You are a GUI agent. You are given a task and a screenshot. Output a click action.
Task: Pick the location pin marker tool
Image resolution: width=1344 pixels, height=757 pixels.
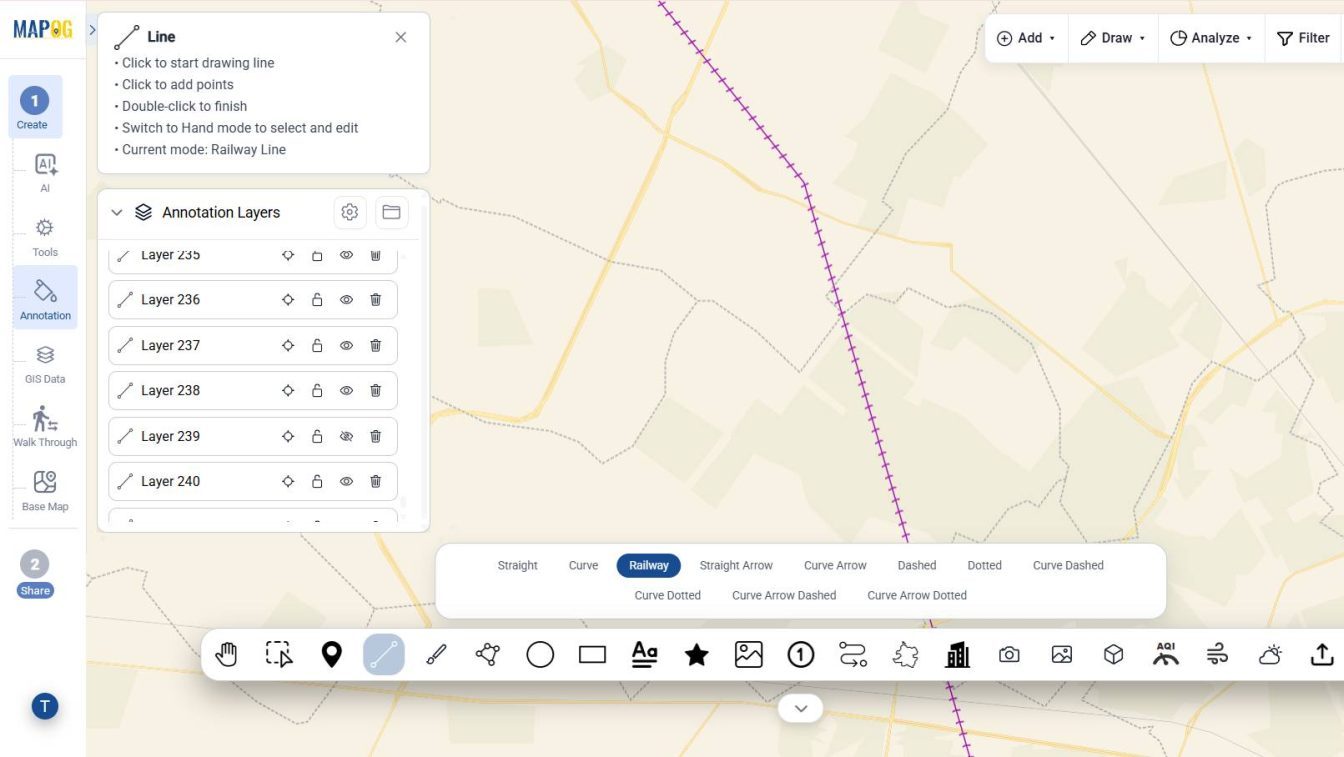331,655
